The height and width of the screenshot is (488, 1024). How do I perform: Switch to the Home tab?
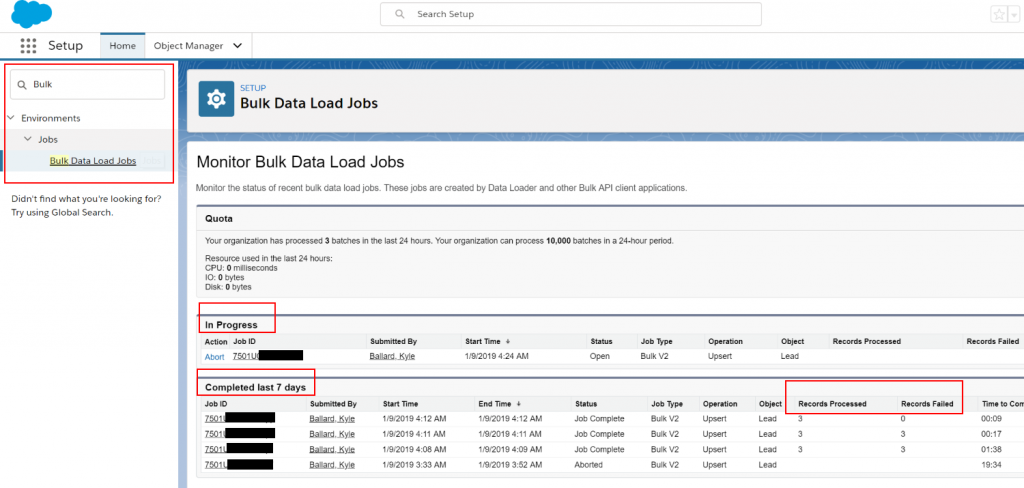(x=122, y=46)
